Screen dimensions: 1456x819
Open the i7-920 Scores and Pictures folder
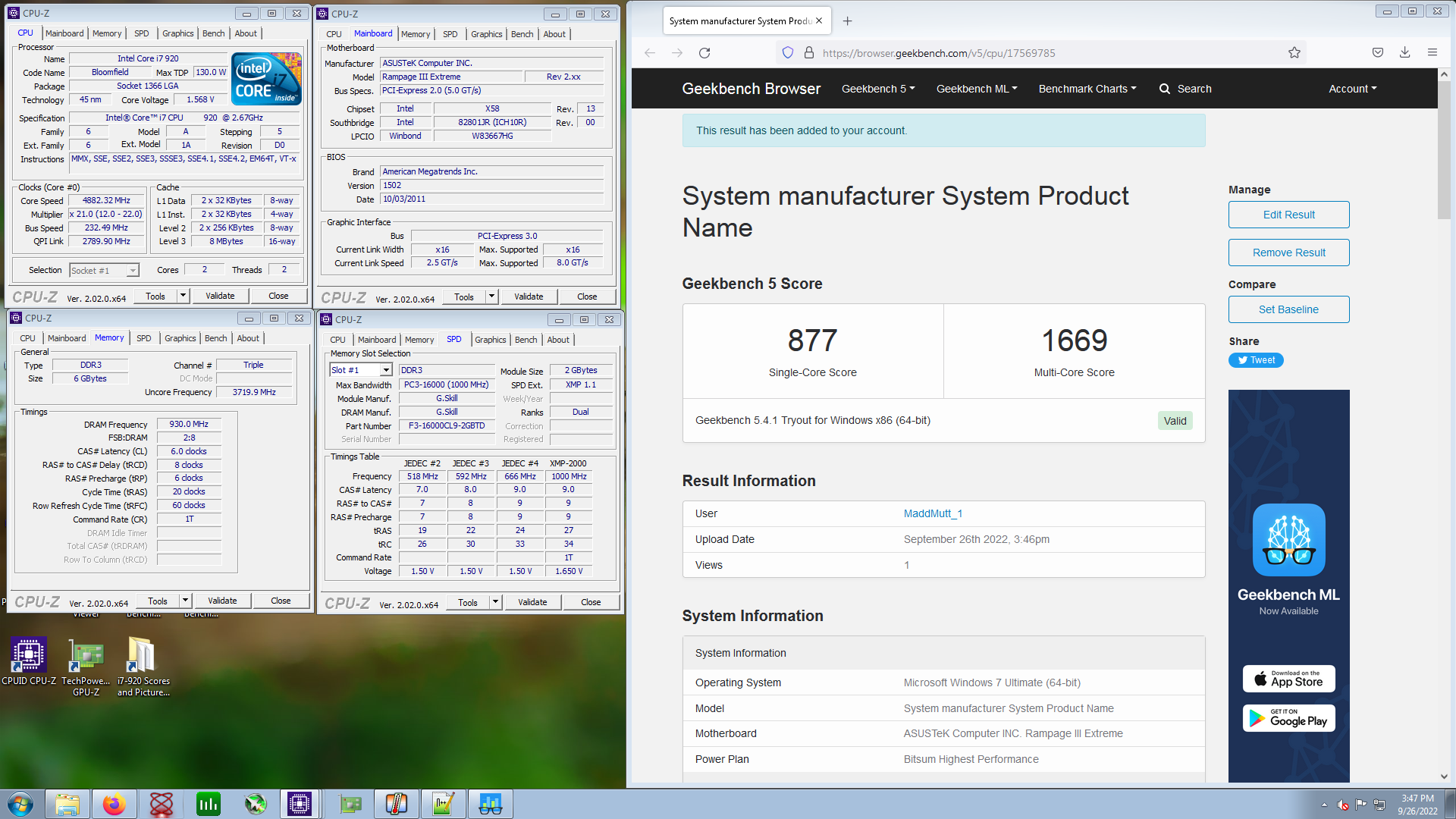(x=143, y=667)
